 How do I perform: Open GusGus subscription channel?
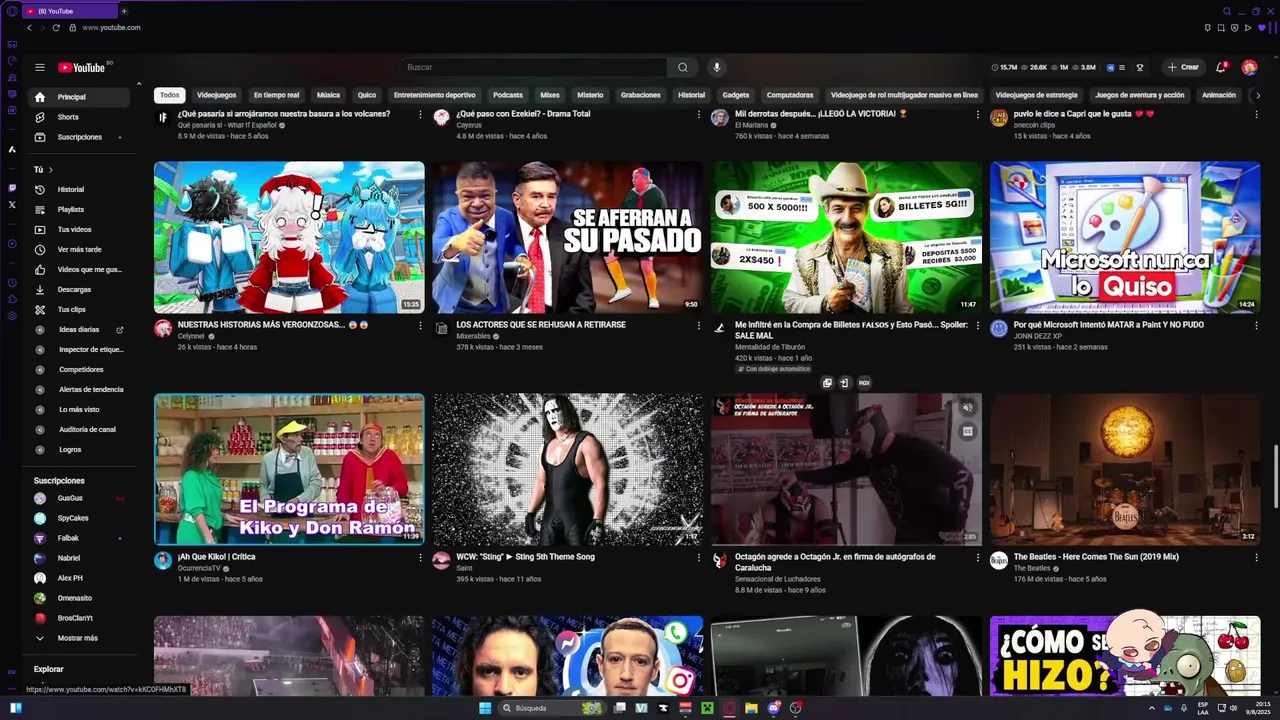(x=81, y=498)
